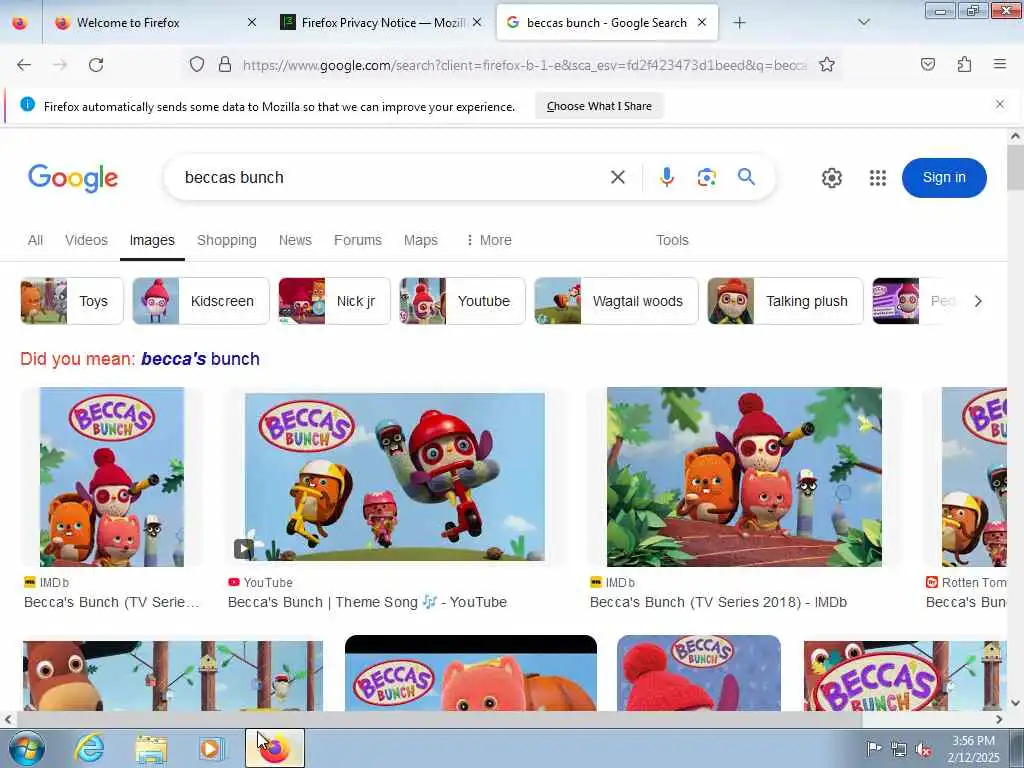Open the Firefox View pinned tab

(x=20, y=23)
